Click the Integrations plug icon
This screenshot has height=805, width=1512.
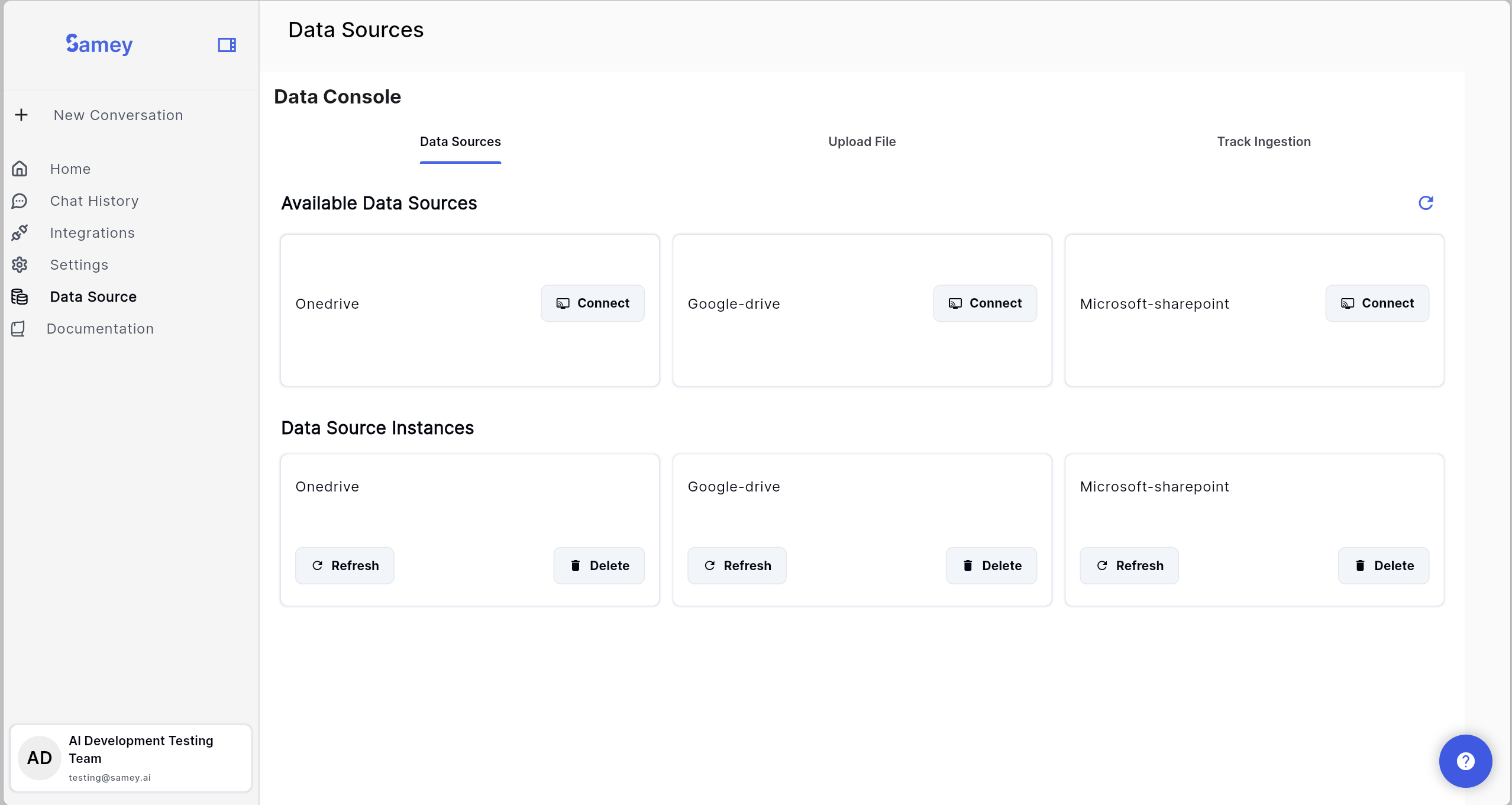pos(20,232)
